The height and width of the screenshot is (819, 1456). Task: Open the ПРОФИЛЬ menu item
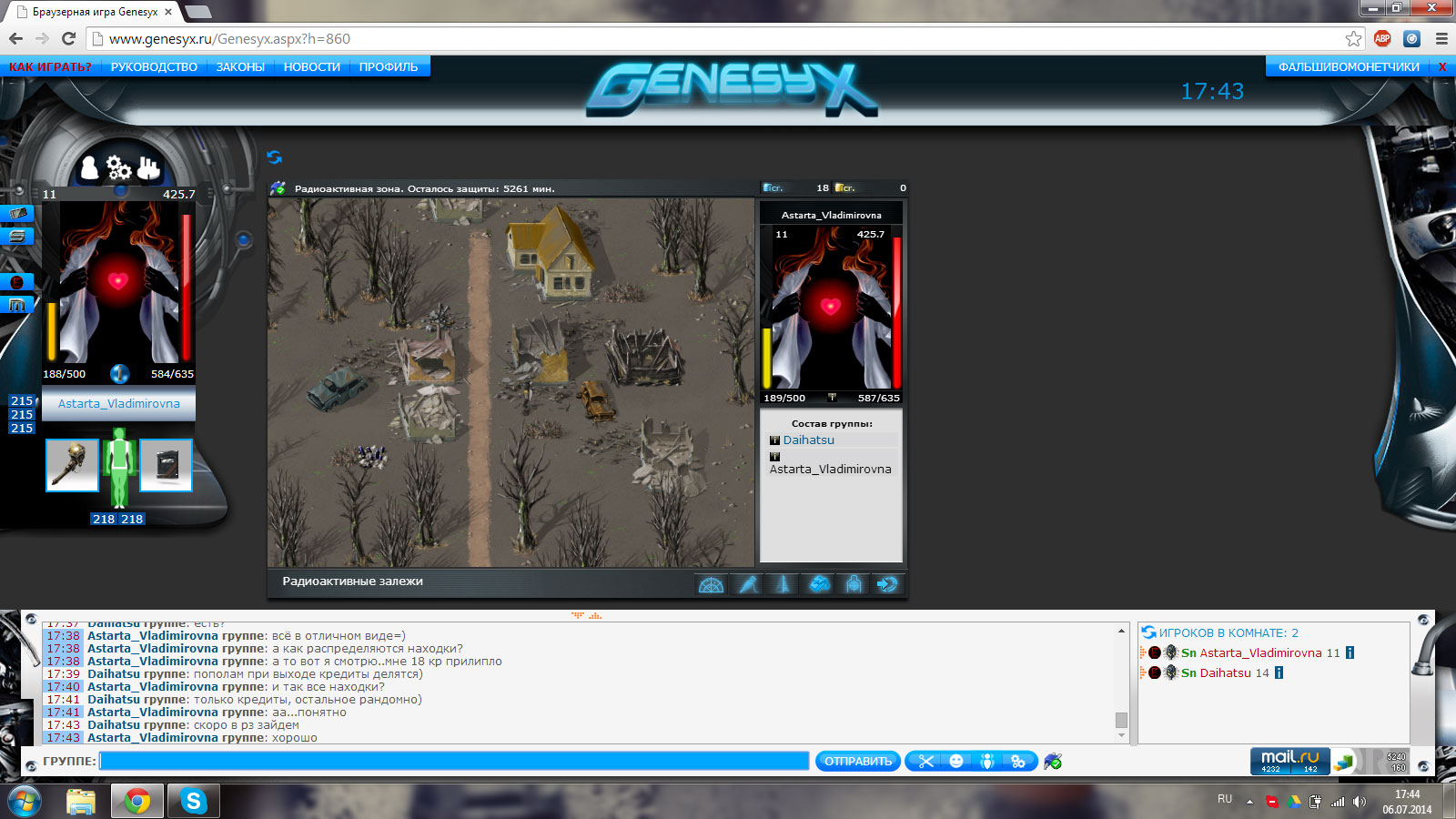[389, 67]
